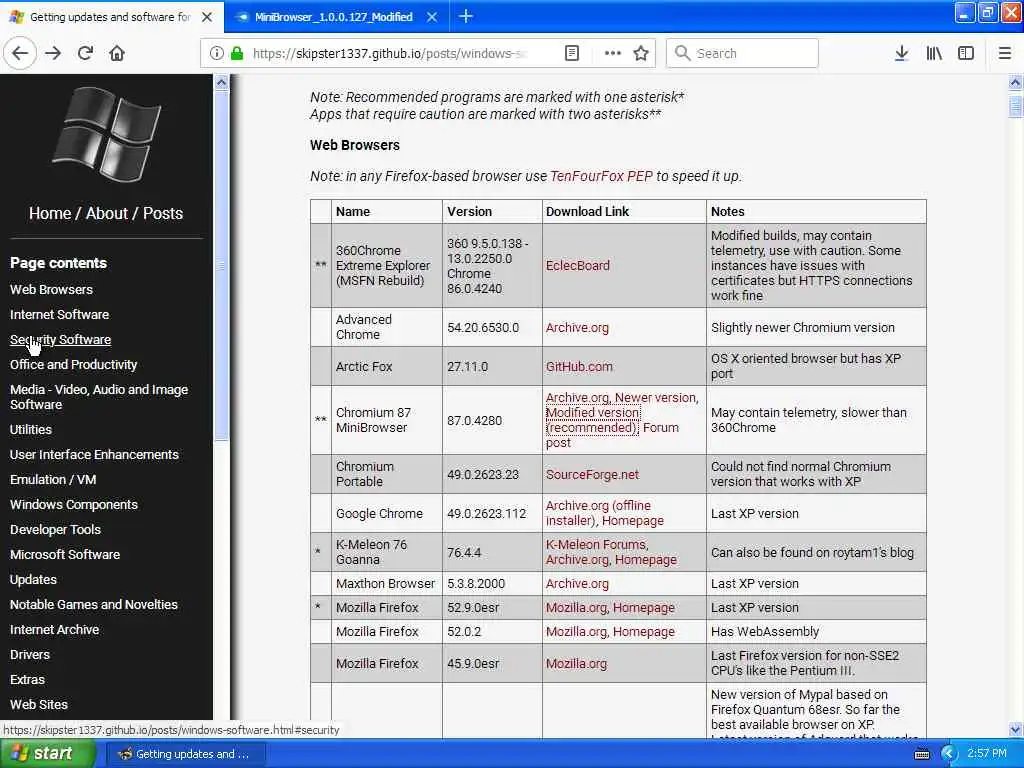1024x768 pixels.
Task: Jump to Notable Games and Novelties
Action: [x=93, y=605]
